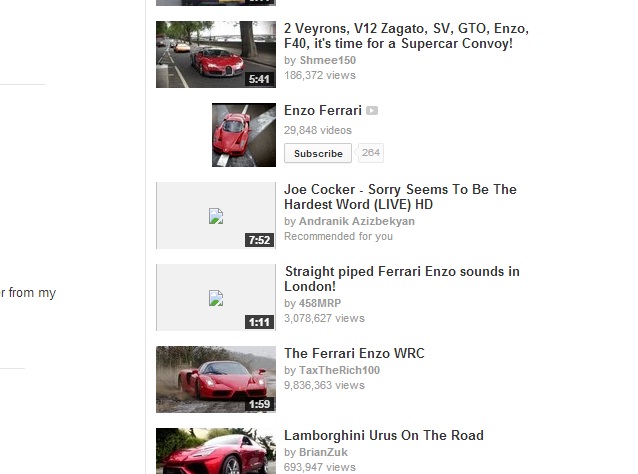Viewport: 638px width, 474px height.
Task: Visit uploader Shmee150's channel
Action: pos(328,60)
